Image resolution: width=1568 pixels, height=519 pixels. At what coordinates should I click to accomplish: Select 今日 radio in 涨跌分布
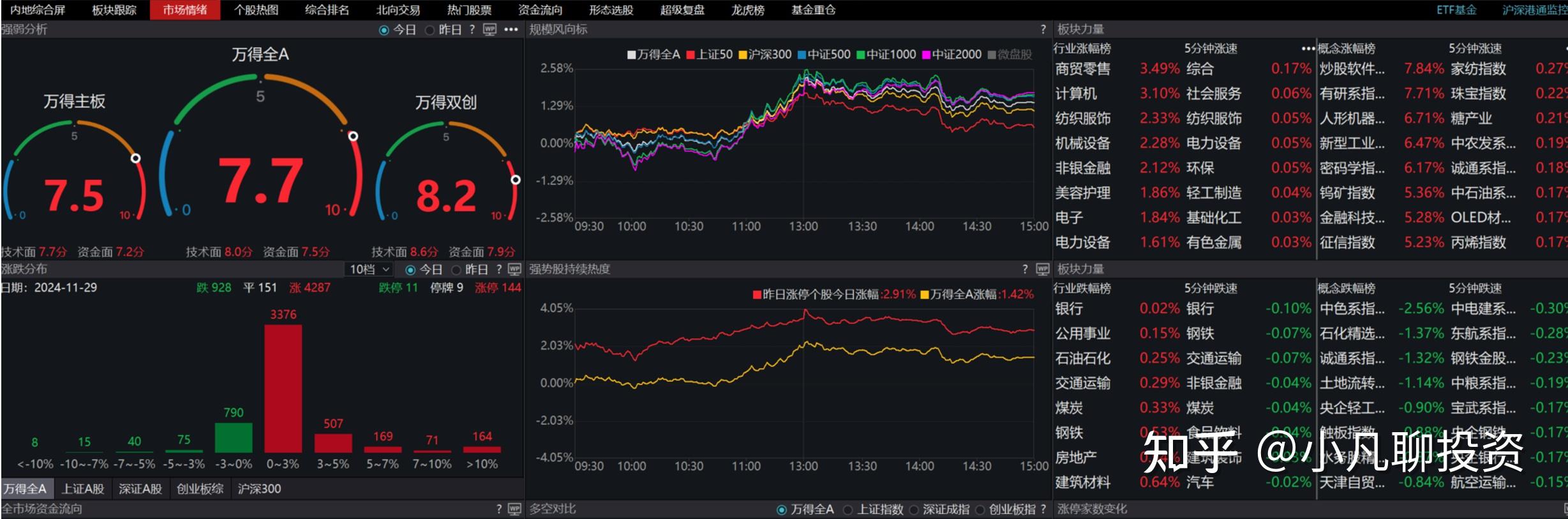point(410,270)
